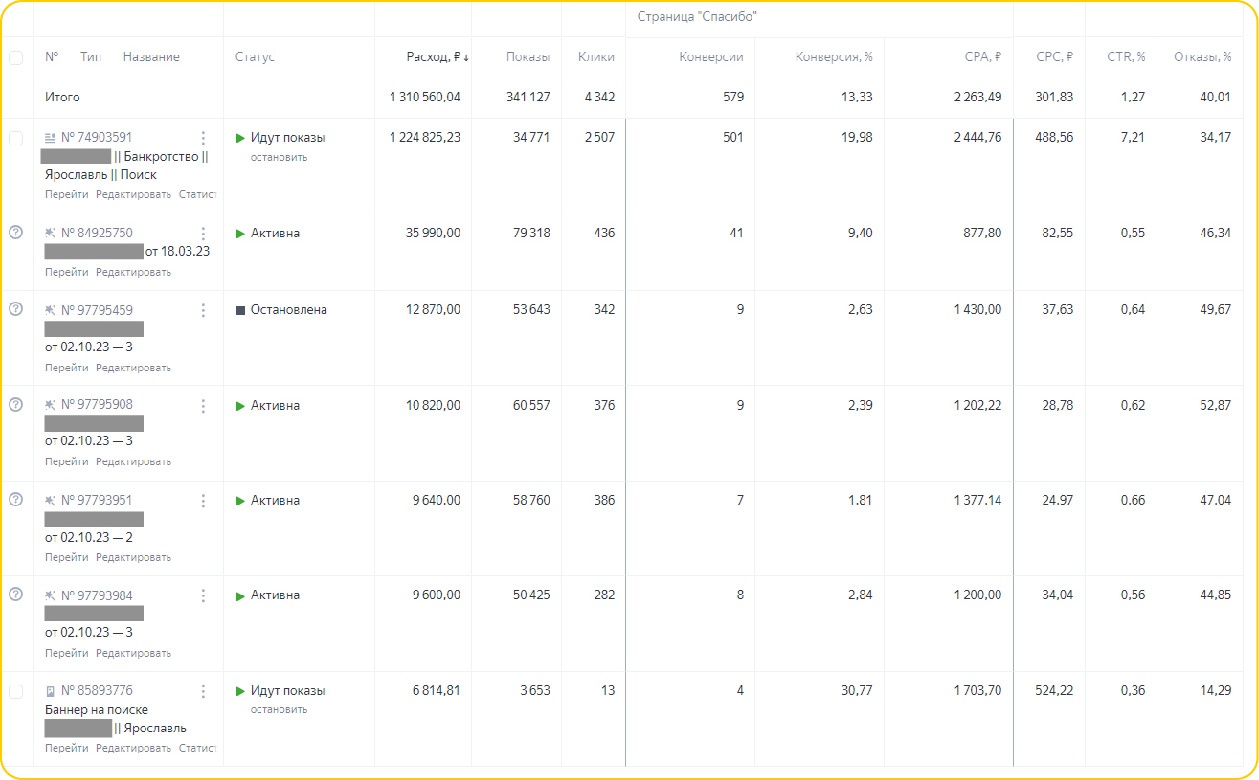Click the Остановлена status text

click(289, 310)
